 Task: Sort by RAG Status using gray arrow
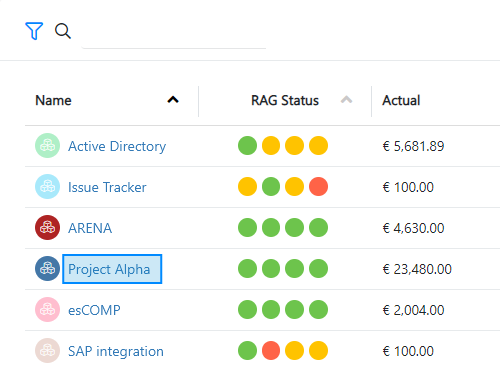346,100
